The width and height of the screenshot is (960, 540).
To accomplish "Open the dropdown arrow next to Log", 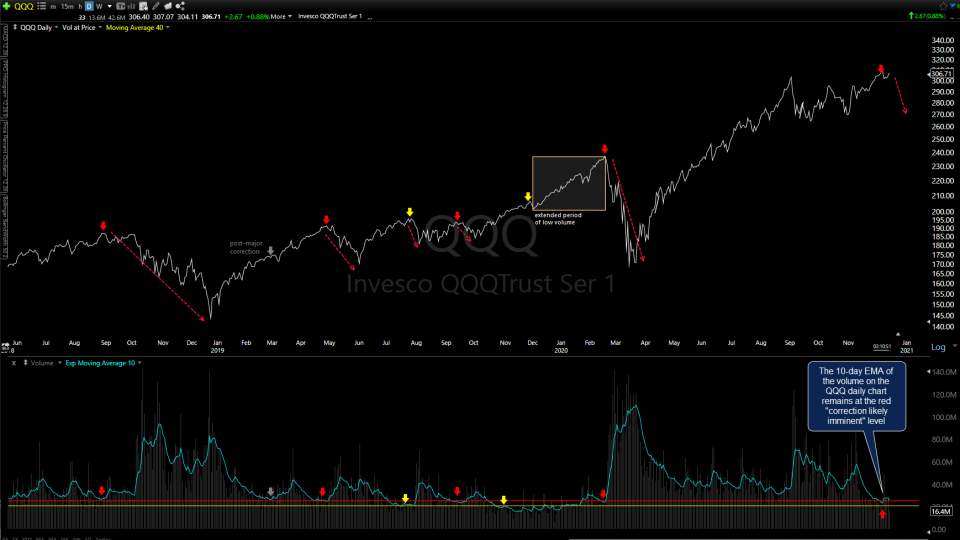I will [x=954, y=347].
